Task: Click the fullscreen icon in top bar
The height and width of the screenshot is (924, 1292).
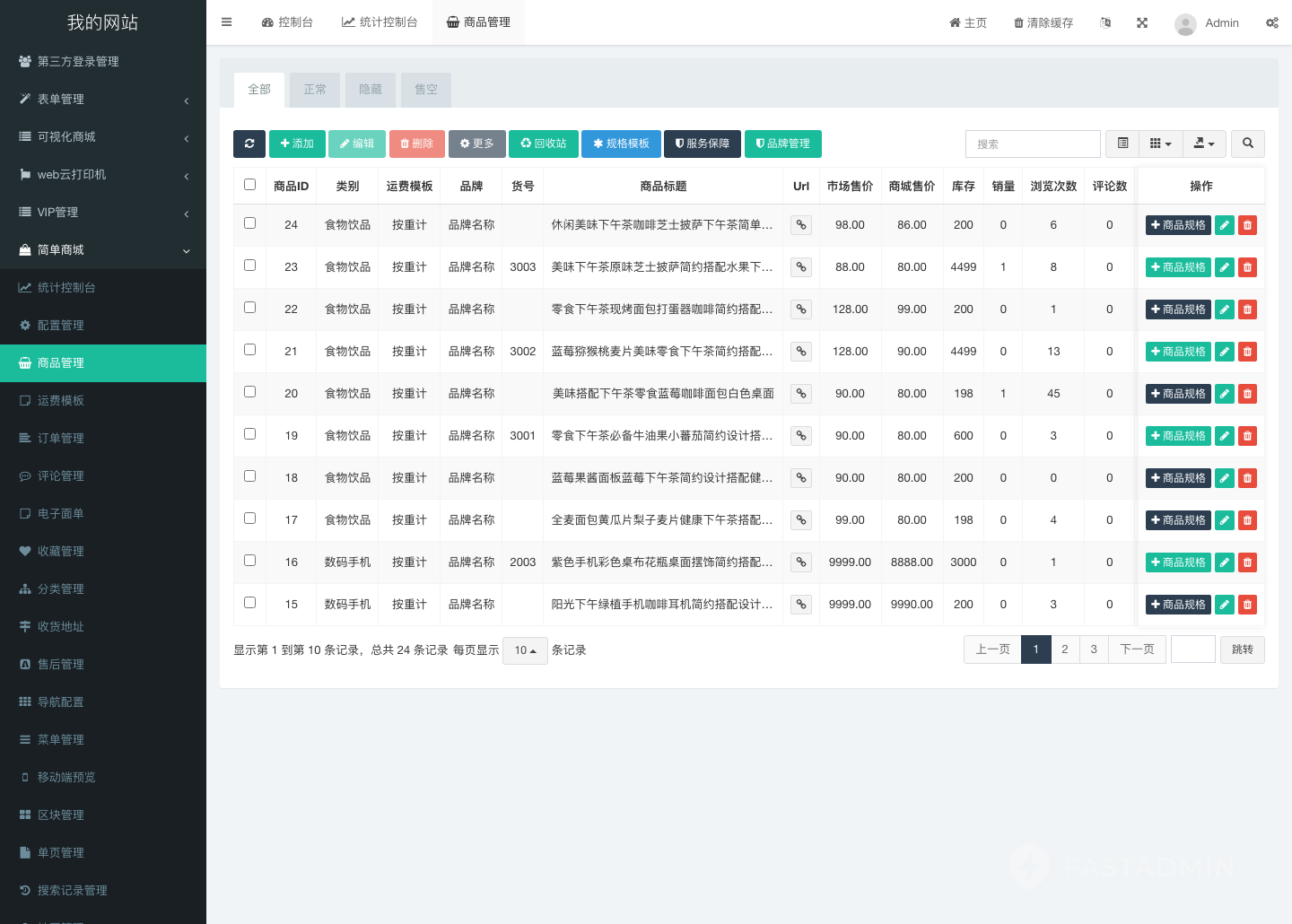Action: tap(1142, 22)
